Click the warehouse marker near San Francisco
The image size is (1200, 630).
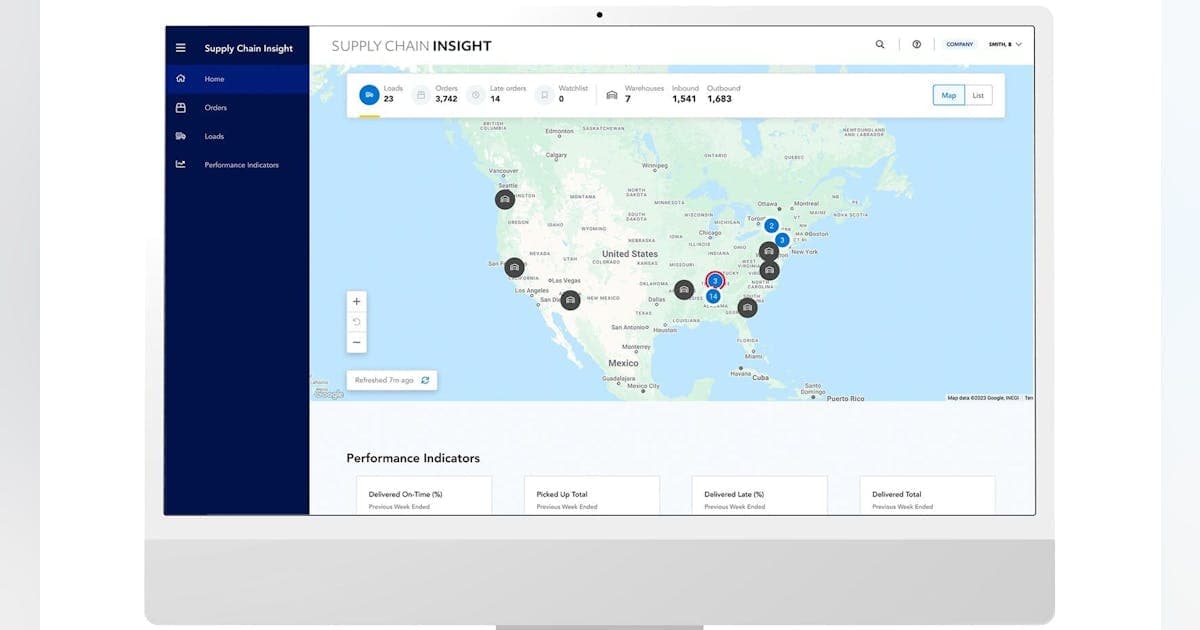point(514,267)
